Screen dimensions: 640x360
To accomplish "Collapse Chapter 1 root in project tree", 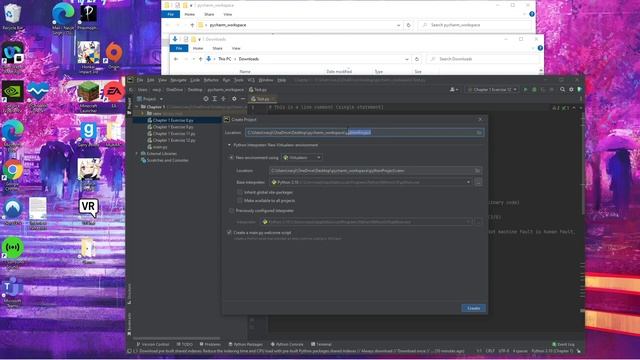I will coord(137,107).
